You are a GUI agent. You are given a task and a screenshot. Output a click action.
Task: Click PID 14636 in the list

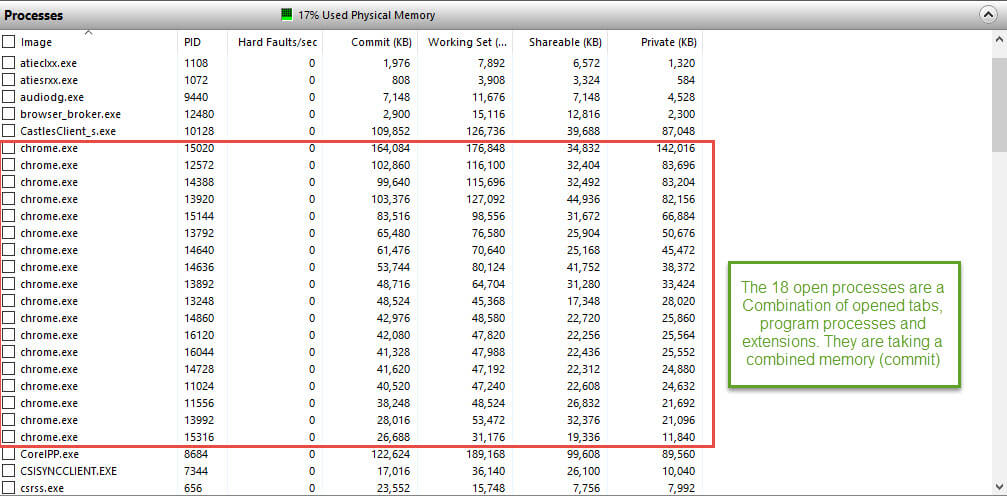click(198, 267)
